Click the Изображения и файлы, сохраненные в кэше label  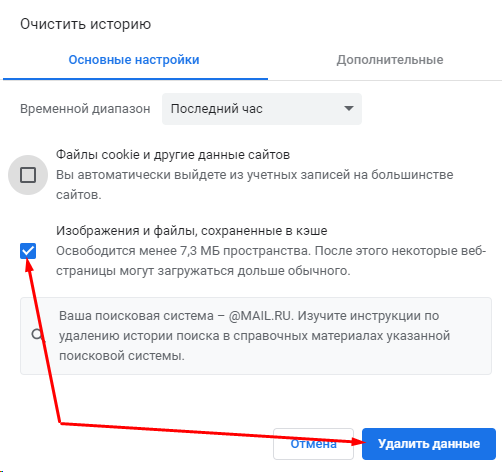tap(192, 231)
